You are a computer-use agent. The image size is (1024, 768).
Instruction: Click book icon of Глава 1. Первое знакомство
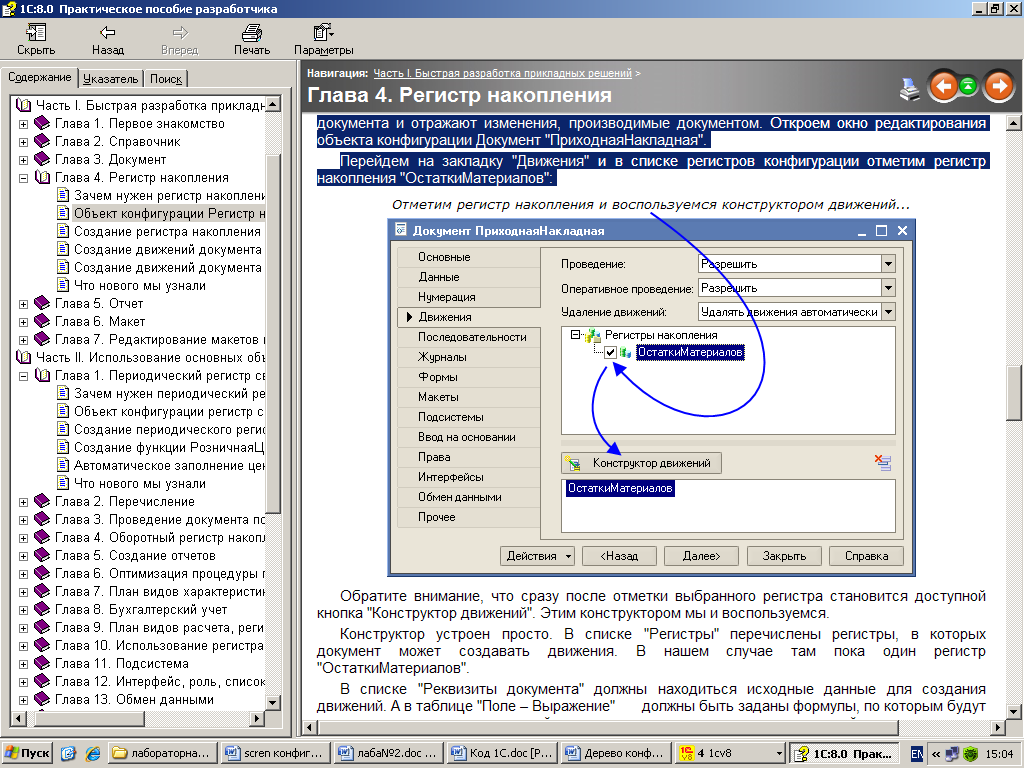coord(42,123)
